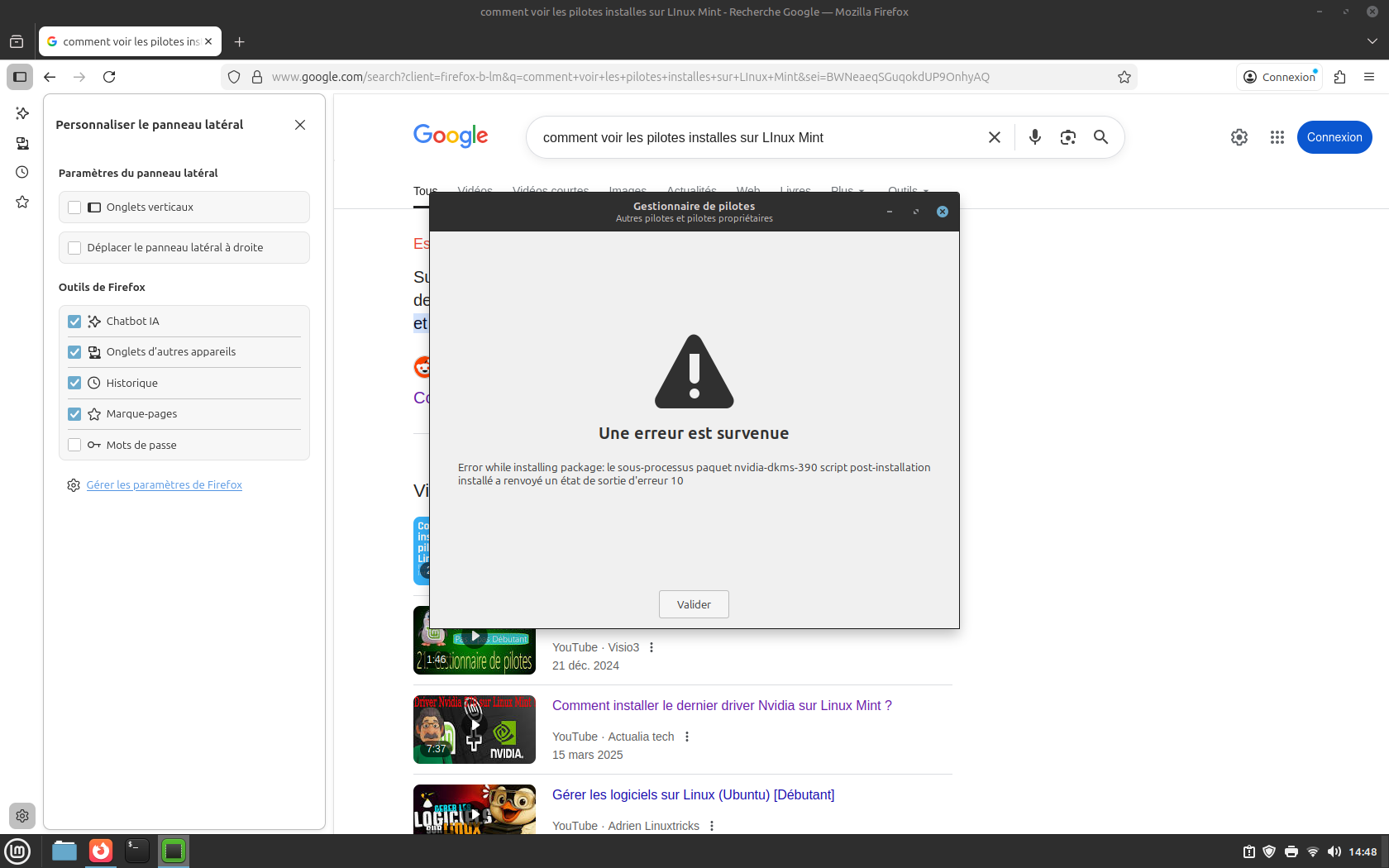Open Google quick settings gear
The image size is (1389, 868).
point(1239,137)
